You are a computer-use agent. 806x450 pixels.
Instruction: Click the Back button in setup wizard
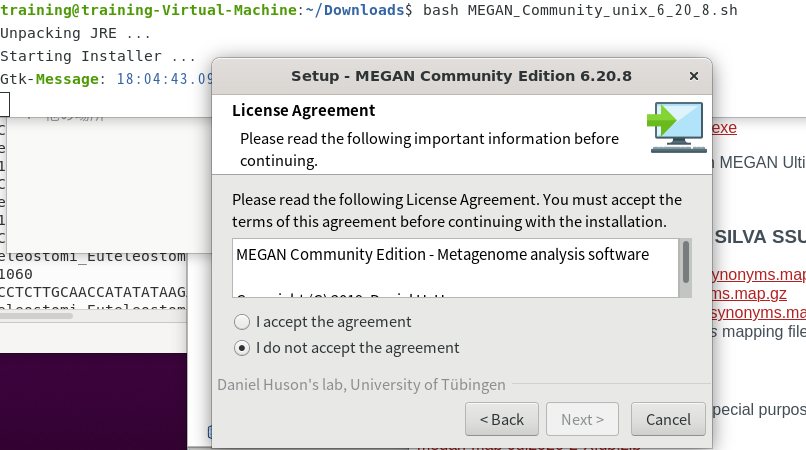(502, 419)
